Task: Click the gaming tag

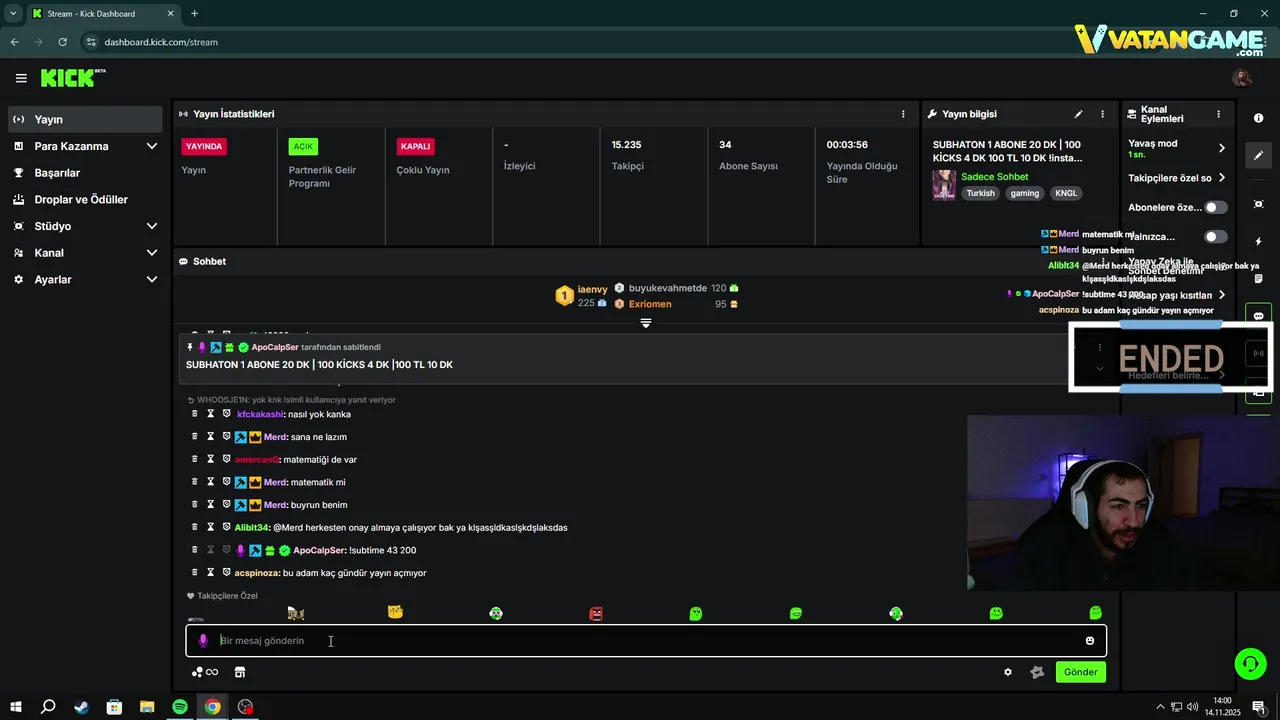Action: (x=1025, y=193)
